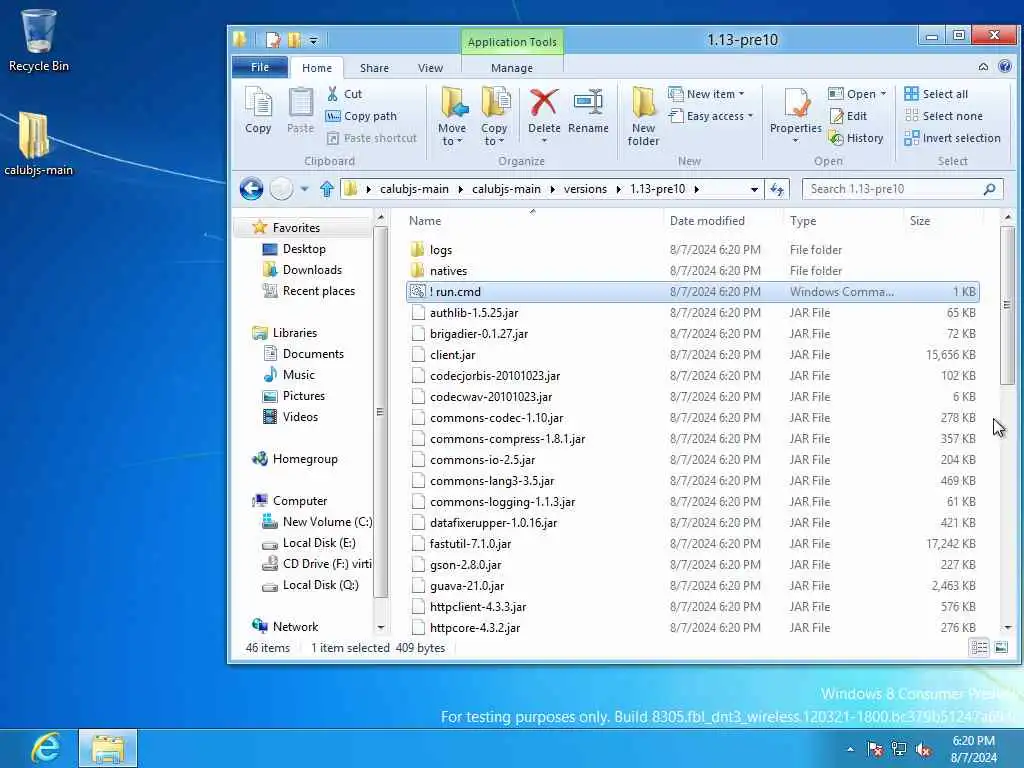1024x768 pixels.
Task: Expand the arrow after versions in breadcrumb
Action: (618, 189)
